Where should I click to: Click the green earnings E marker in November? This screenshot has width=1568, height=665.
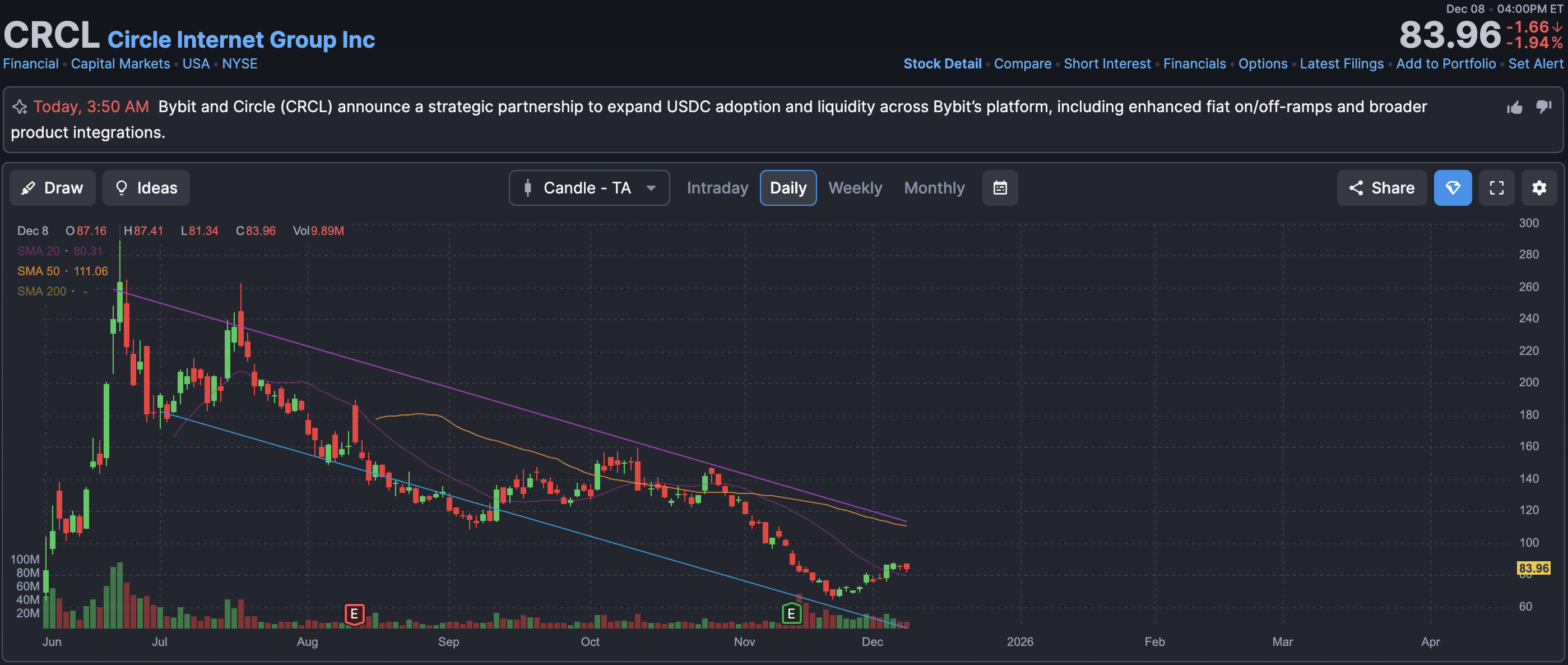pyautogui.click(x=791, y=614)
